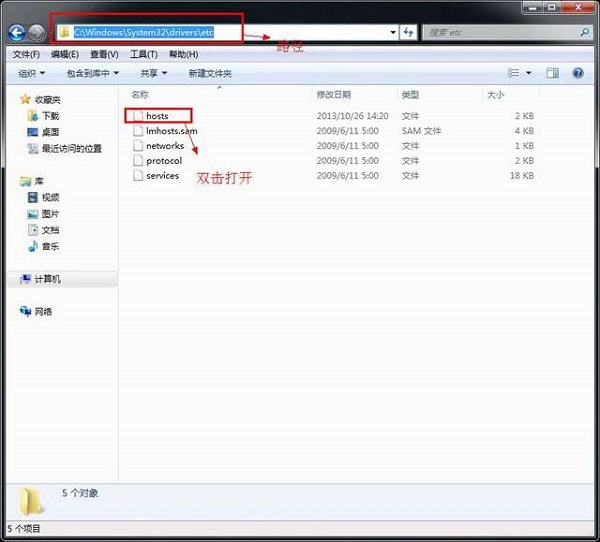The width and height of the screenshot is (600, 542).
Task: Select 库 in the navigation pane
Action: tap(39, 181)
